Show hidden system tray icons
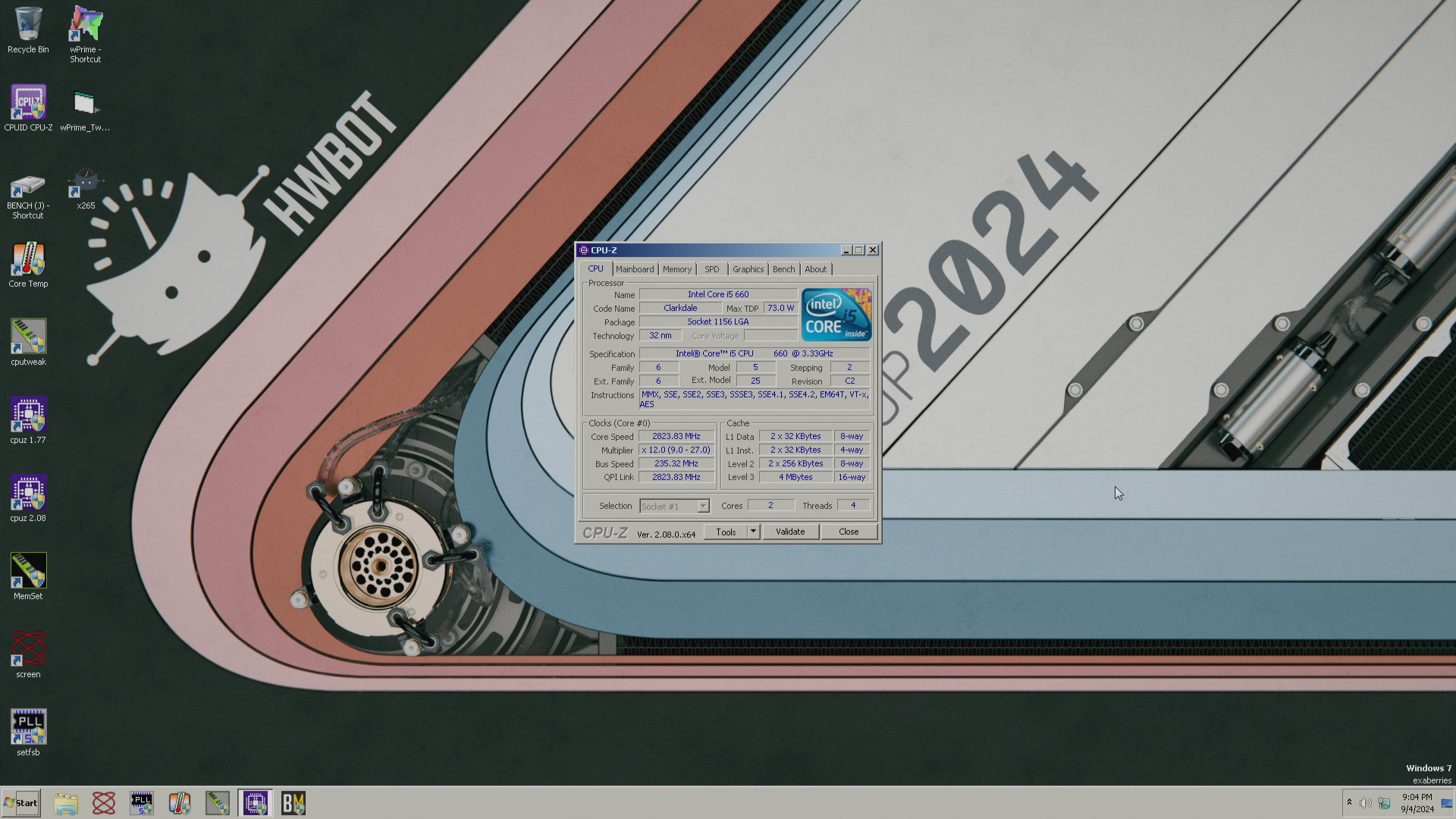Viewport: 1456px width, 819px height. (1349, 802)
